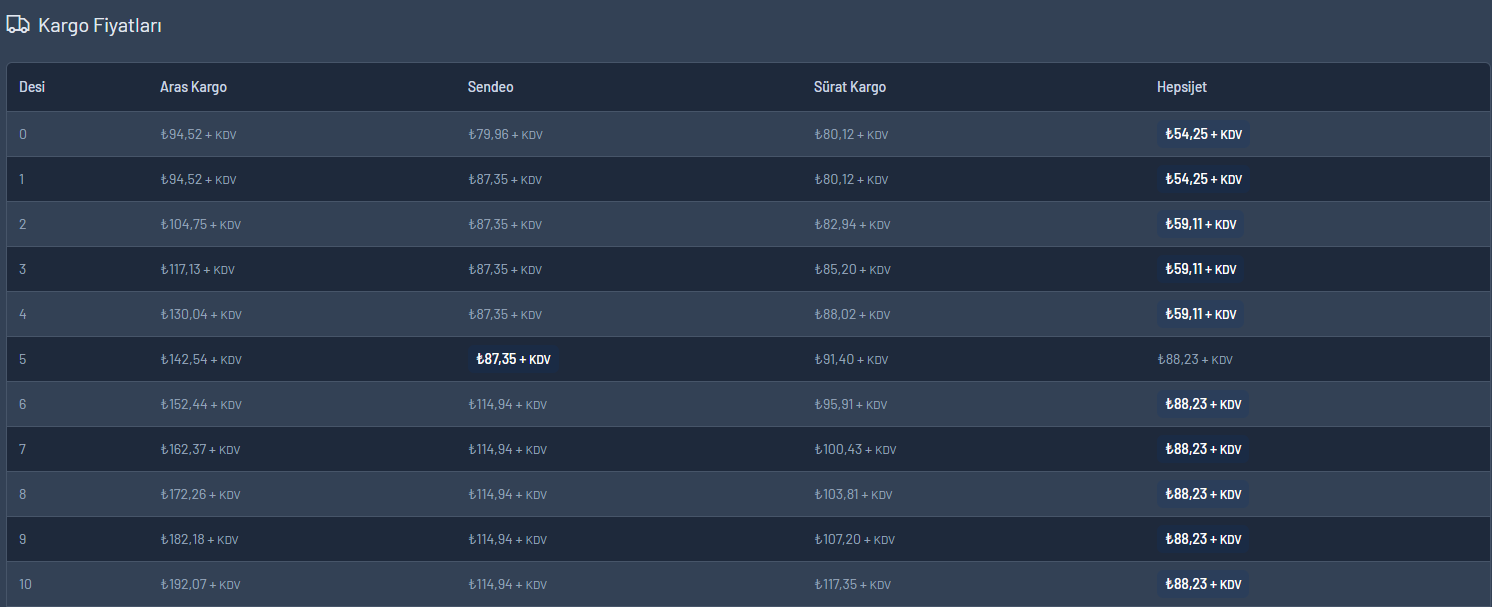The image size is (1492, 607).
Task: Click Sürat Kargo price ₺107,20
Action: [x=853, y=539]
